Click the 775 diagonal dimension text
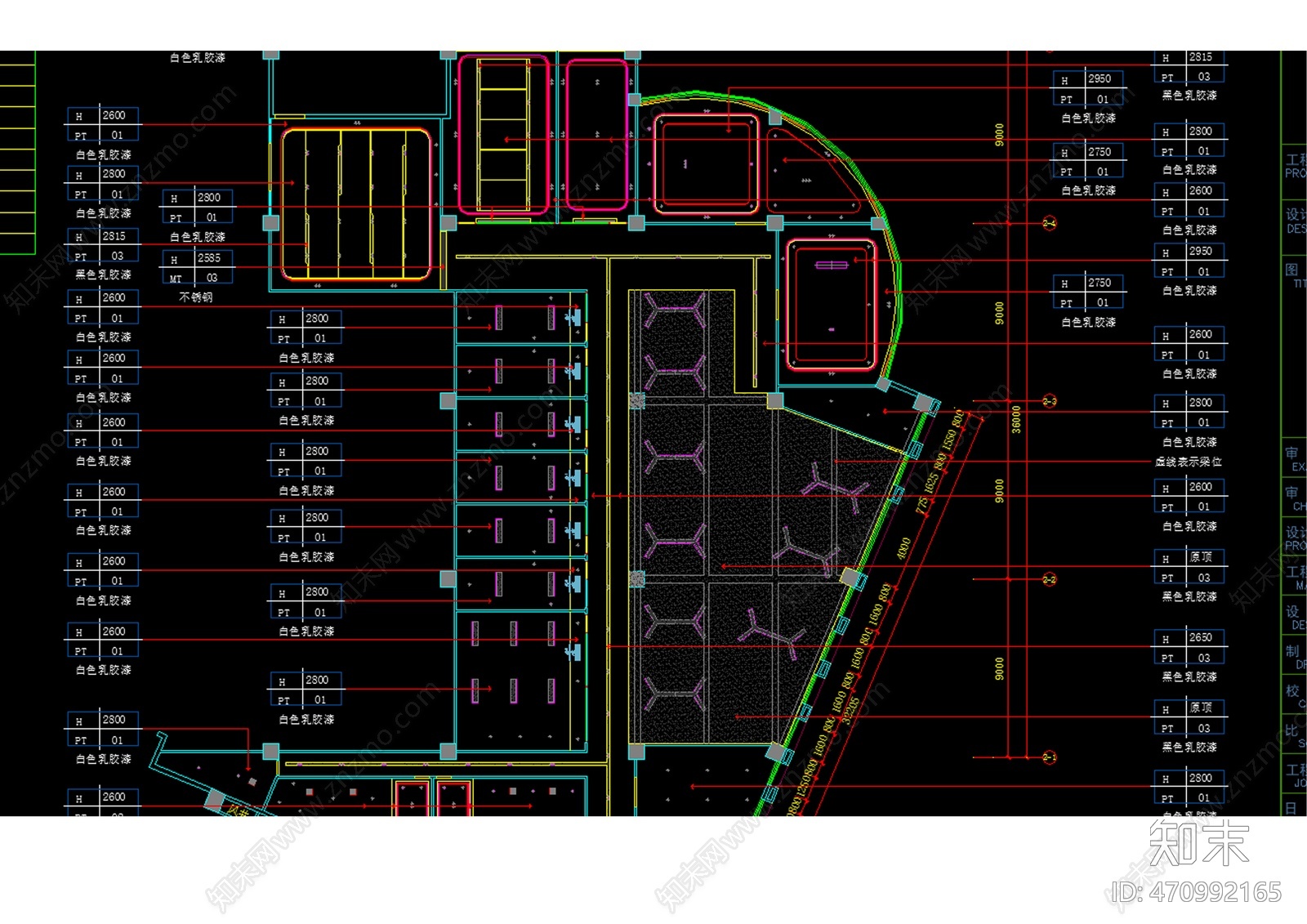This screenshot has width=1307, height=924. pyautogui.click(x=922, y=507)
